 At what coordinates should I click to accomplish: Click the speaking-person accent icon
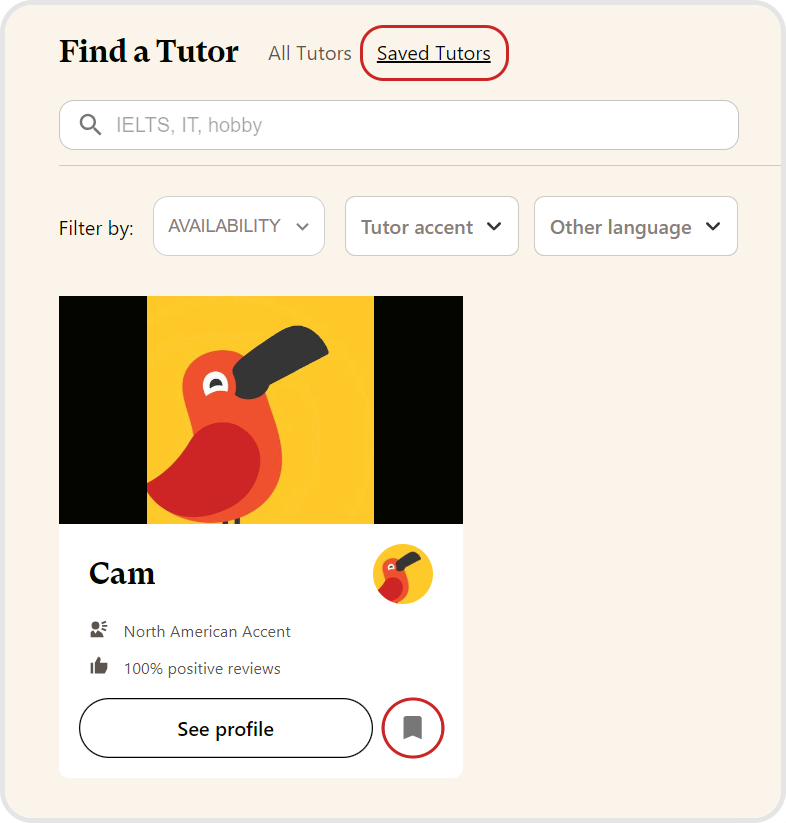coord(98,630)
